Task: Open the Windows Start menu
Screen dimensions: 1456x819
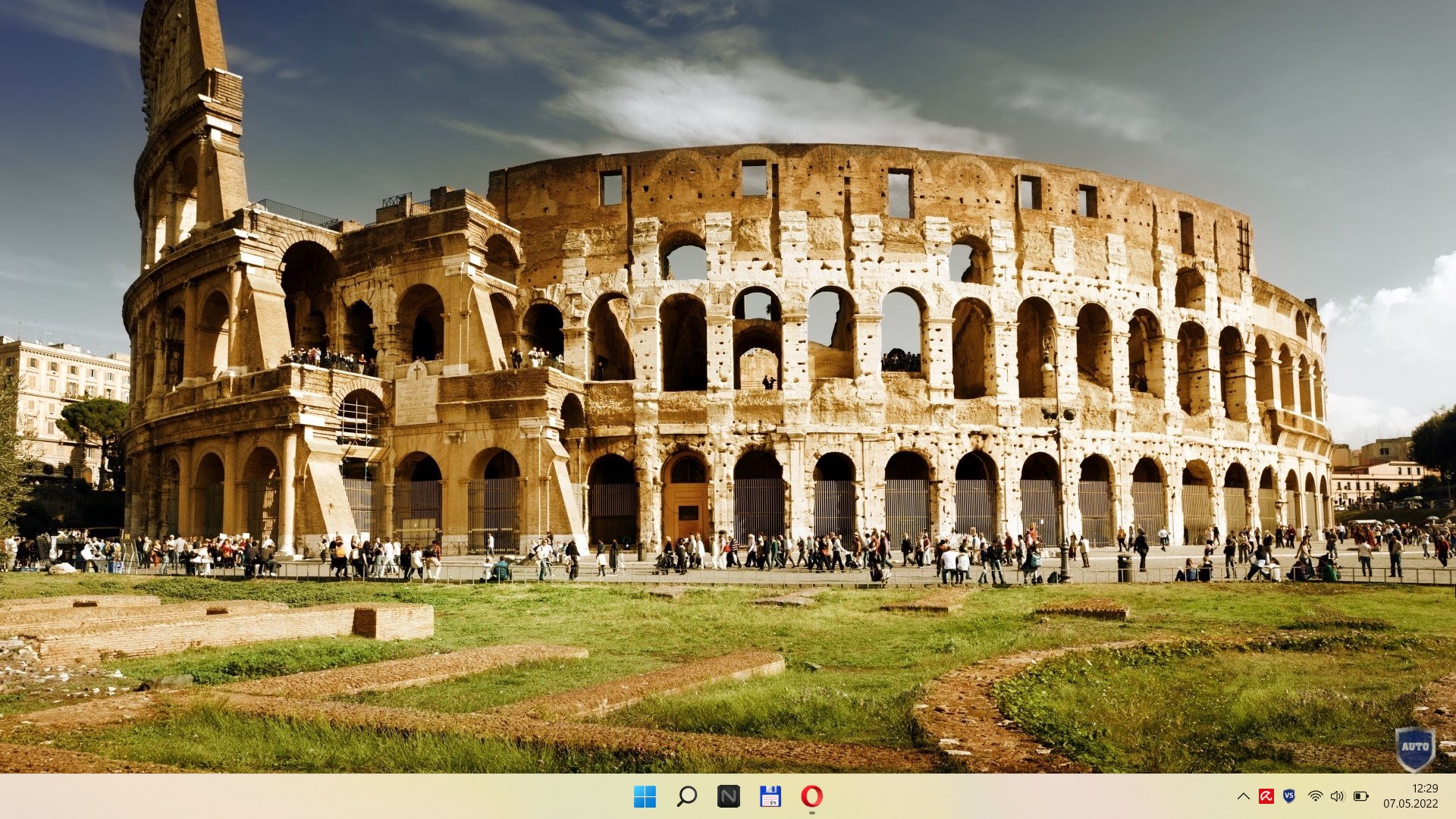Action: pos(645,796)
